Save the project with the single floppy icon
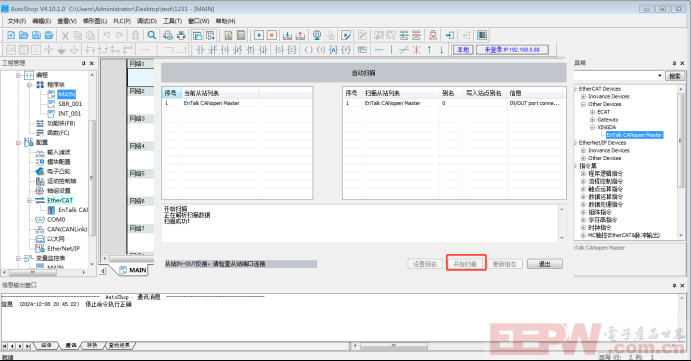 point(37,35)
